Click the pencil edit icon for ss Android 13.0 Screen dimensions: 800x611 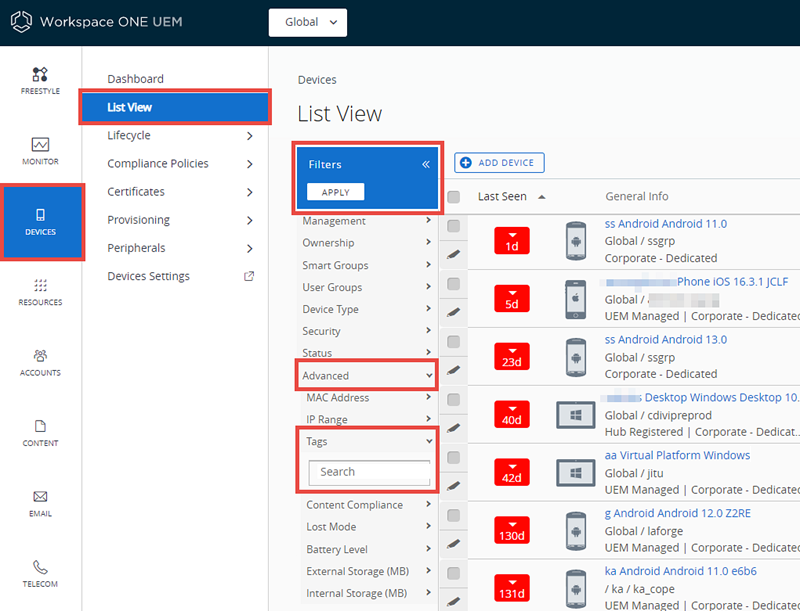453,370
